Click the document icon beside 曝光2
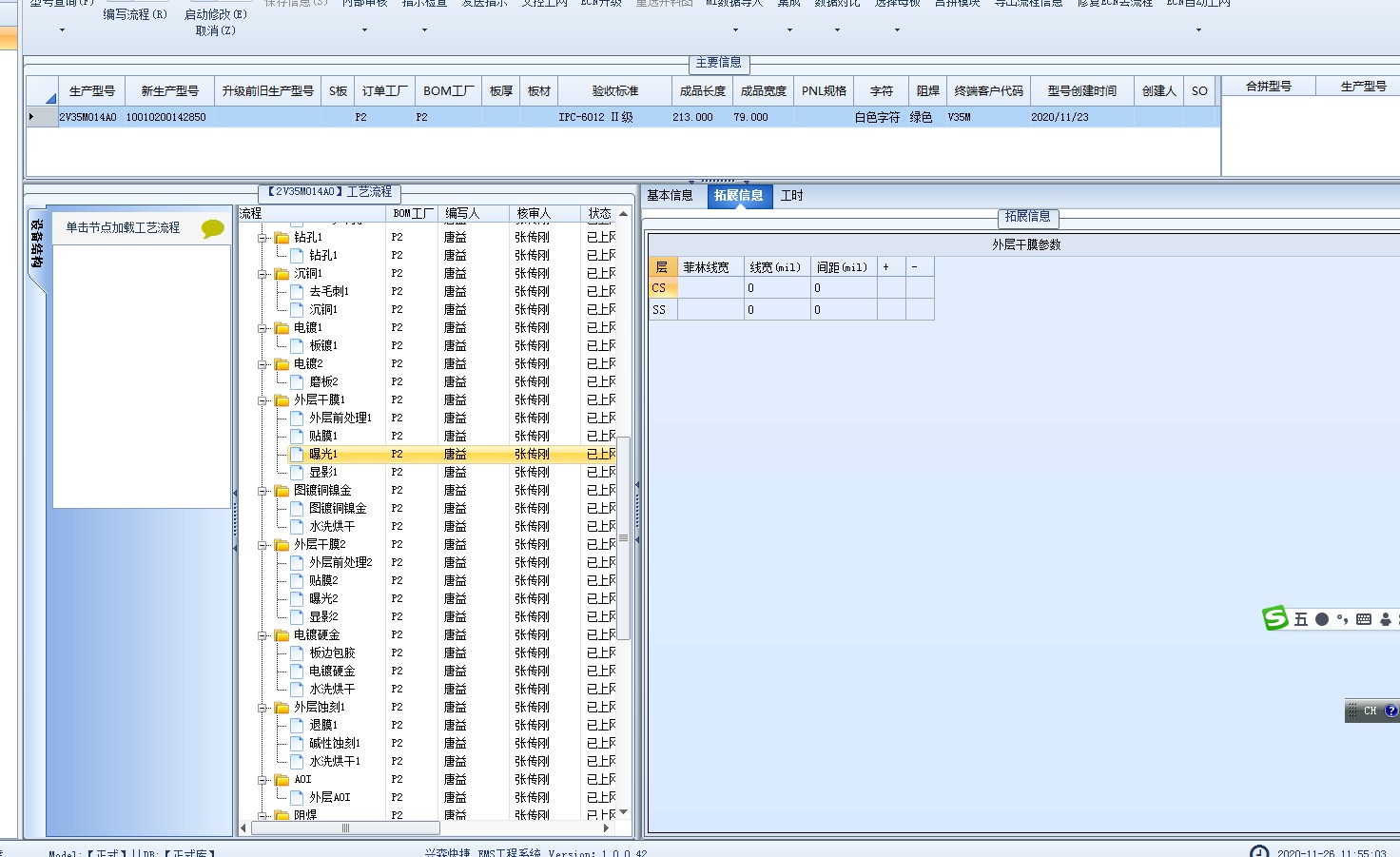The image size is (1400, 857). coord(297,598)
